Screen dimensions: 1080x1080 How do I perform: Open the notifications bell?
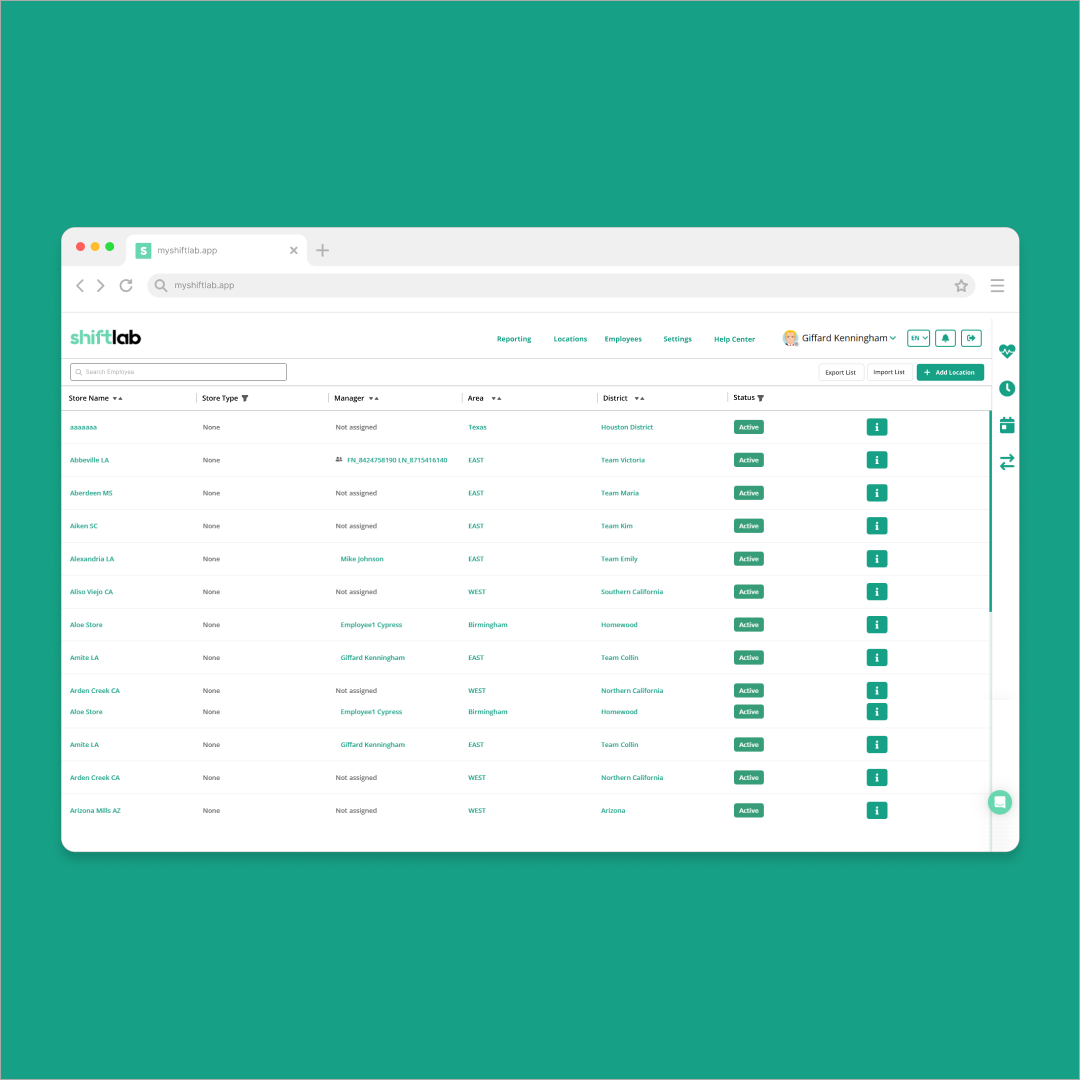(x=945, y=338)
